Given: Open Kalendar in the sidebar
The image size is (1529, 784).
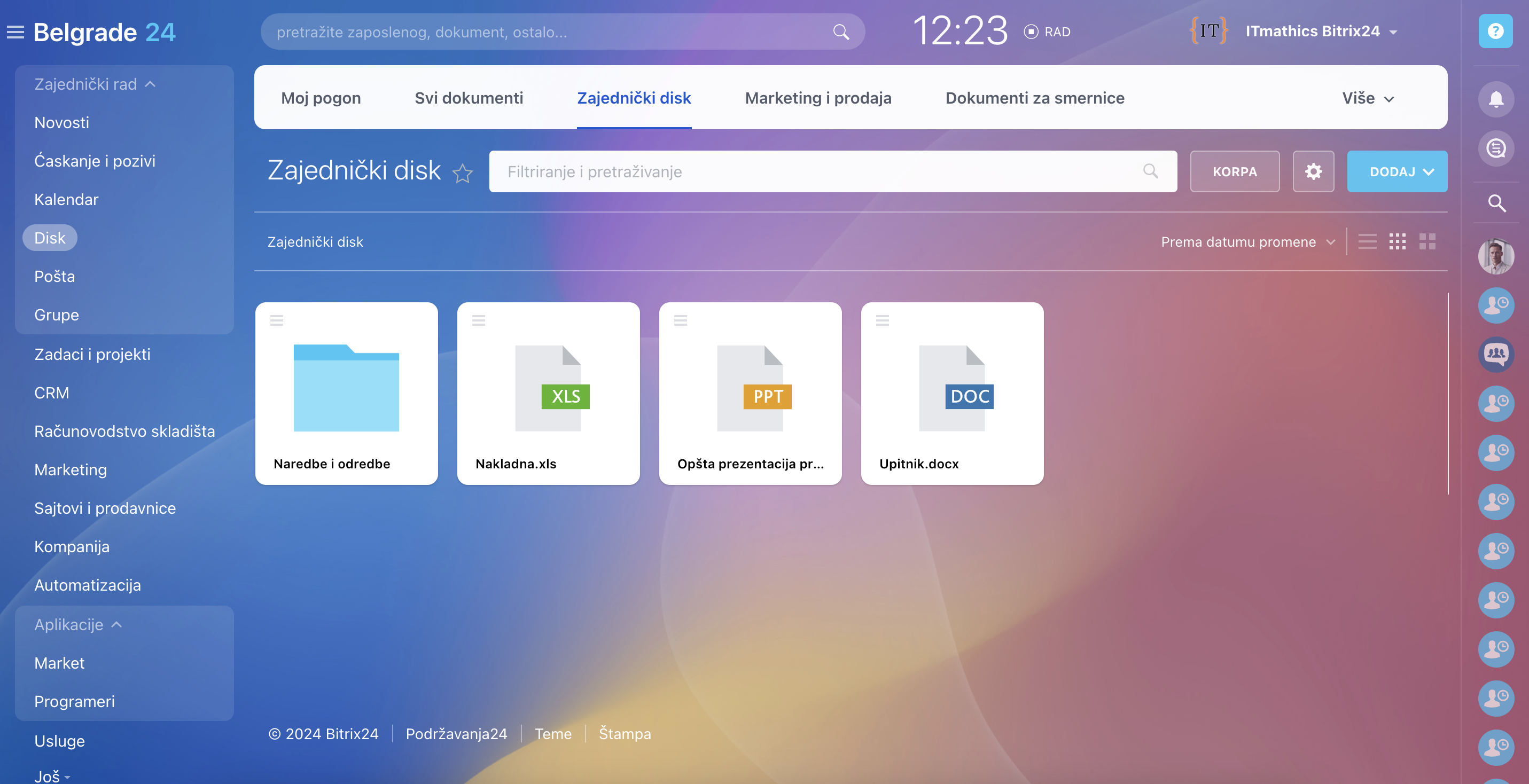Looking at the screenshot, I should 66,199.
